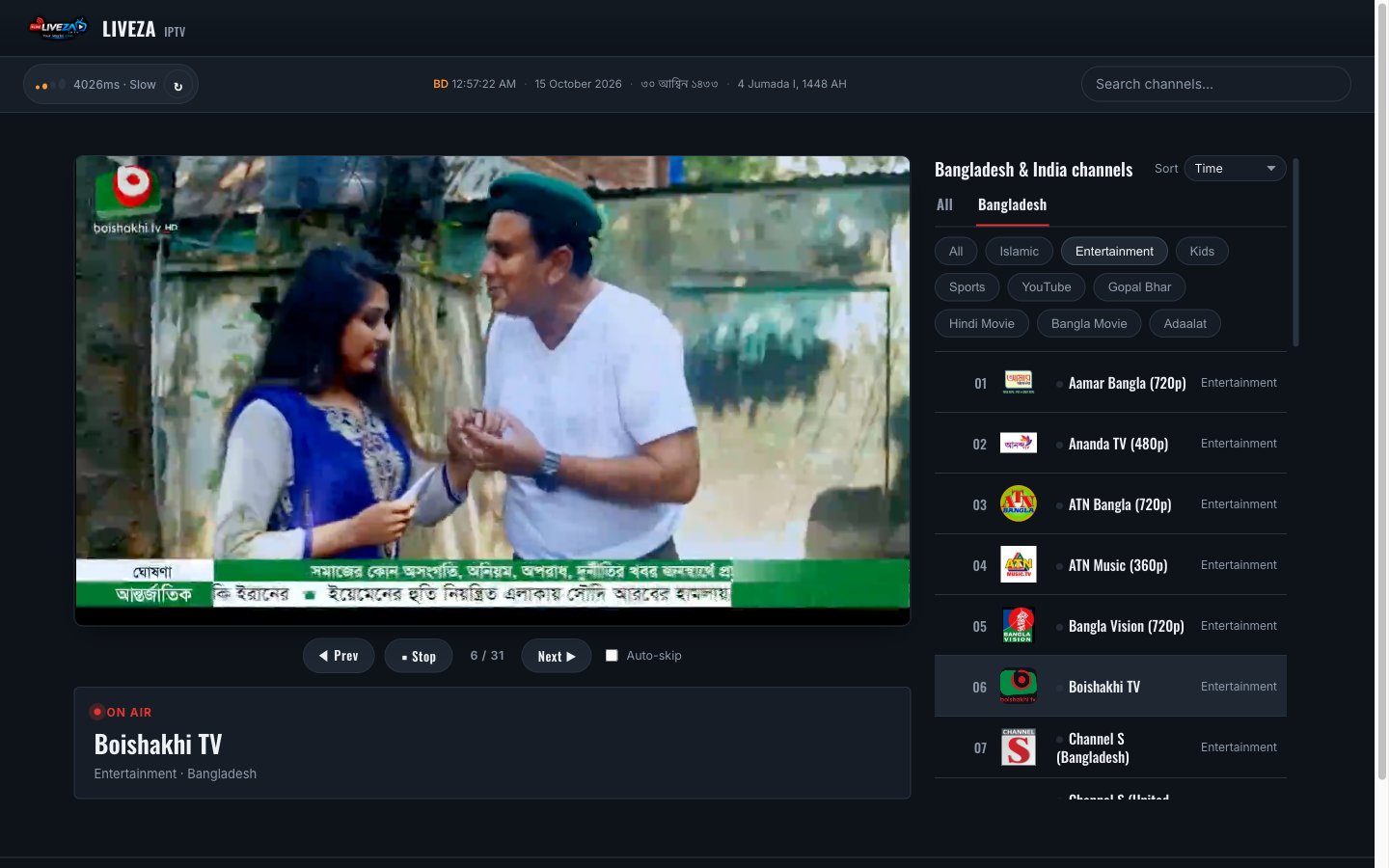
Task: Go to previous channel with Prev
Action: [x=339, y=656]
